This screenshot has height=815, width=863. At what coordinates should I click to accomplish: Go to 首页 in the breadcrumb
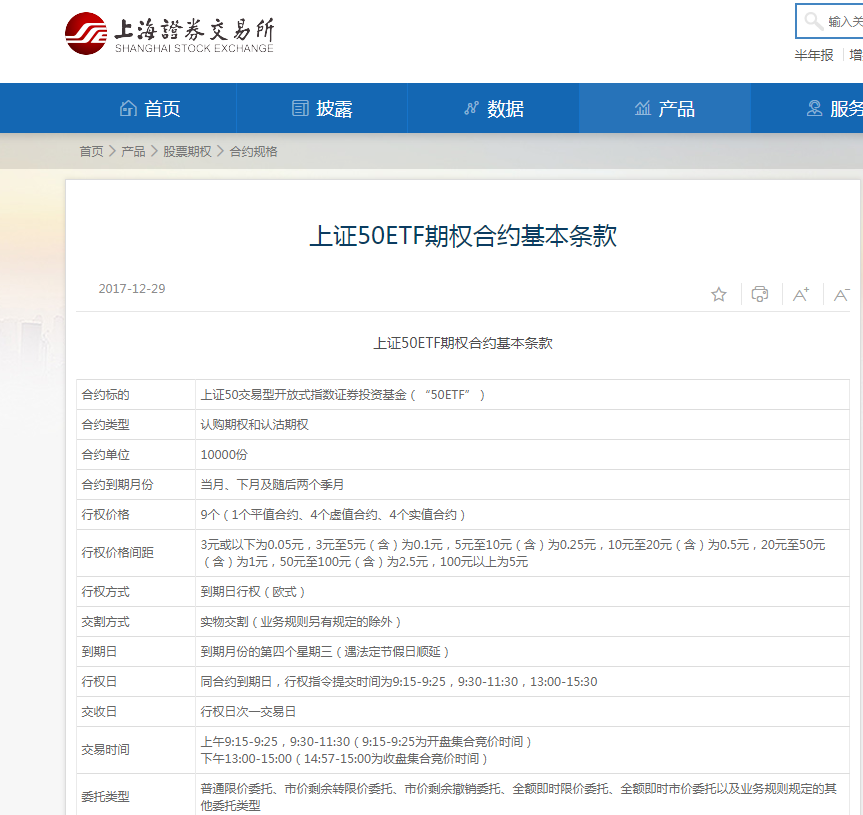pyautogui.click(x=91, y=152)
